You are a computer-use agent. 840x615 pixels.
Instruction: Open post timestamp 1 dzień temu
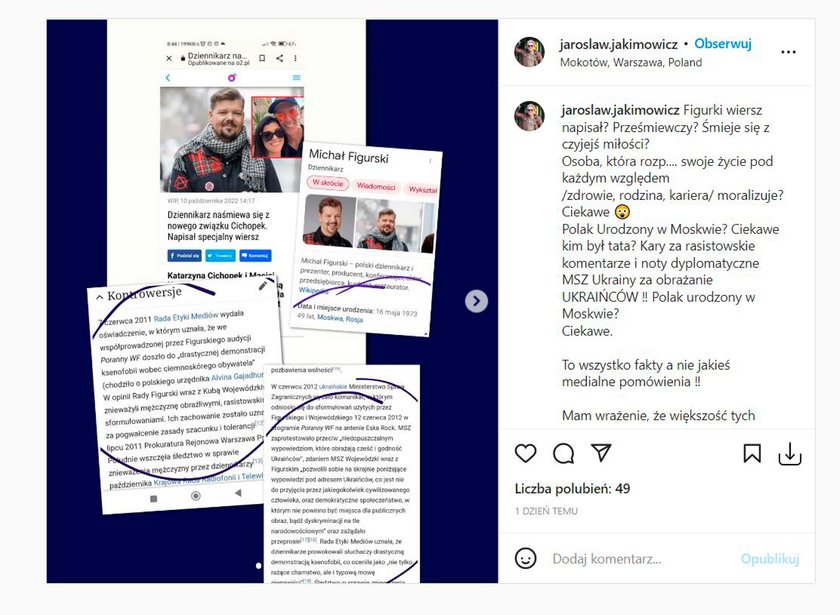point(546,511)
